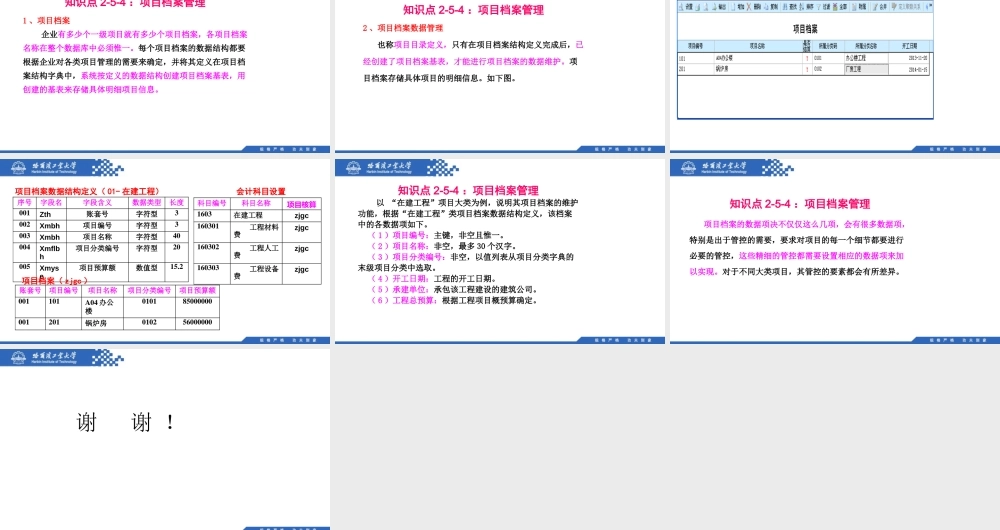Click the 数据类型 column header
This screenshot has height=530, width=1000.
point(147,202)
